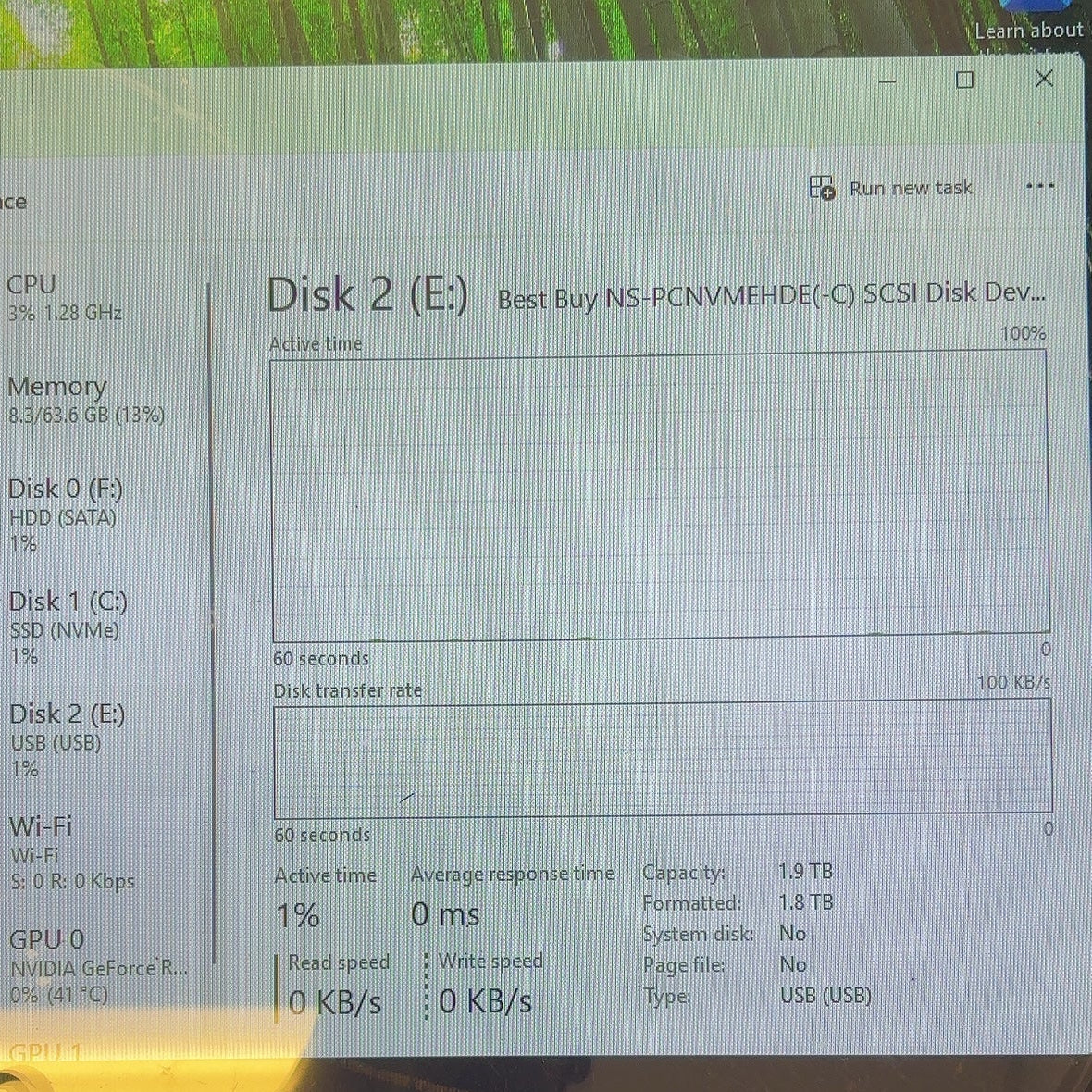Viewport: 1092px width, 1092px height.
Task: Select Disk 2 (E:) USB entry
Action: [68, 740]
